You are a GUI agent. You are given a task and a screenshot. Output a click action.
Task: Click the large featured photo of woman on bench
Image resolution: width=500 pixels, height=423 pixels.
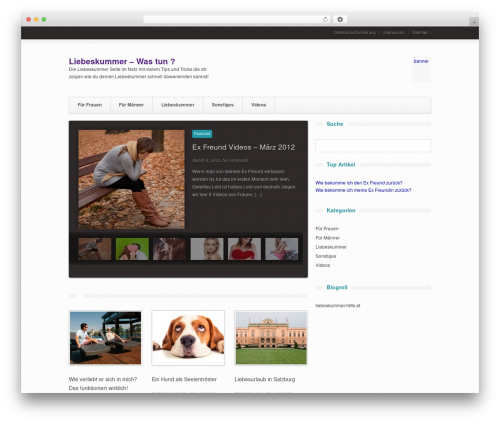(x=131, y=179)
